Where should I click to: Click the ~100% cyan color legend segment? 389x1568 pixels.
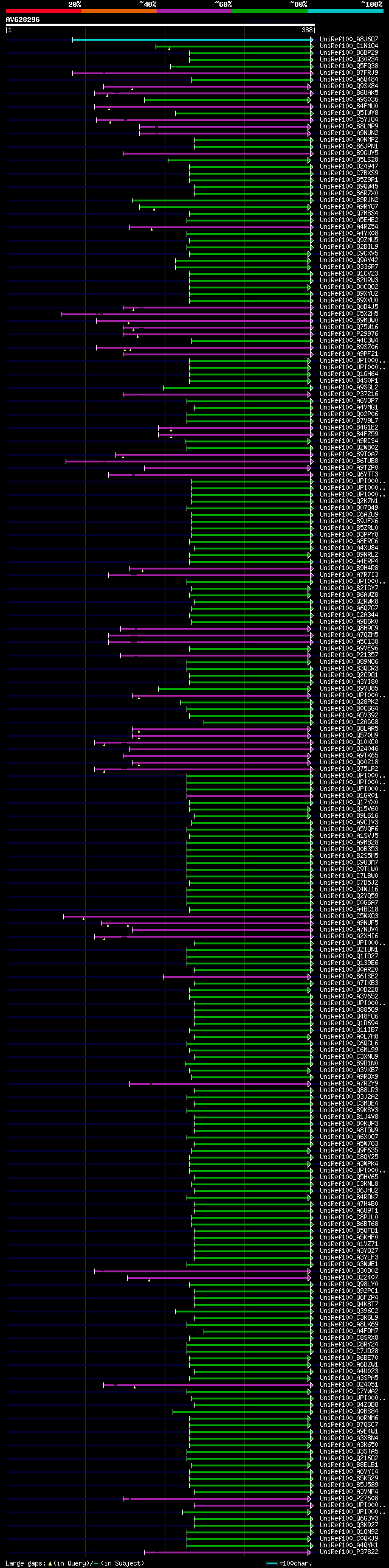[345, 11]
